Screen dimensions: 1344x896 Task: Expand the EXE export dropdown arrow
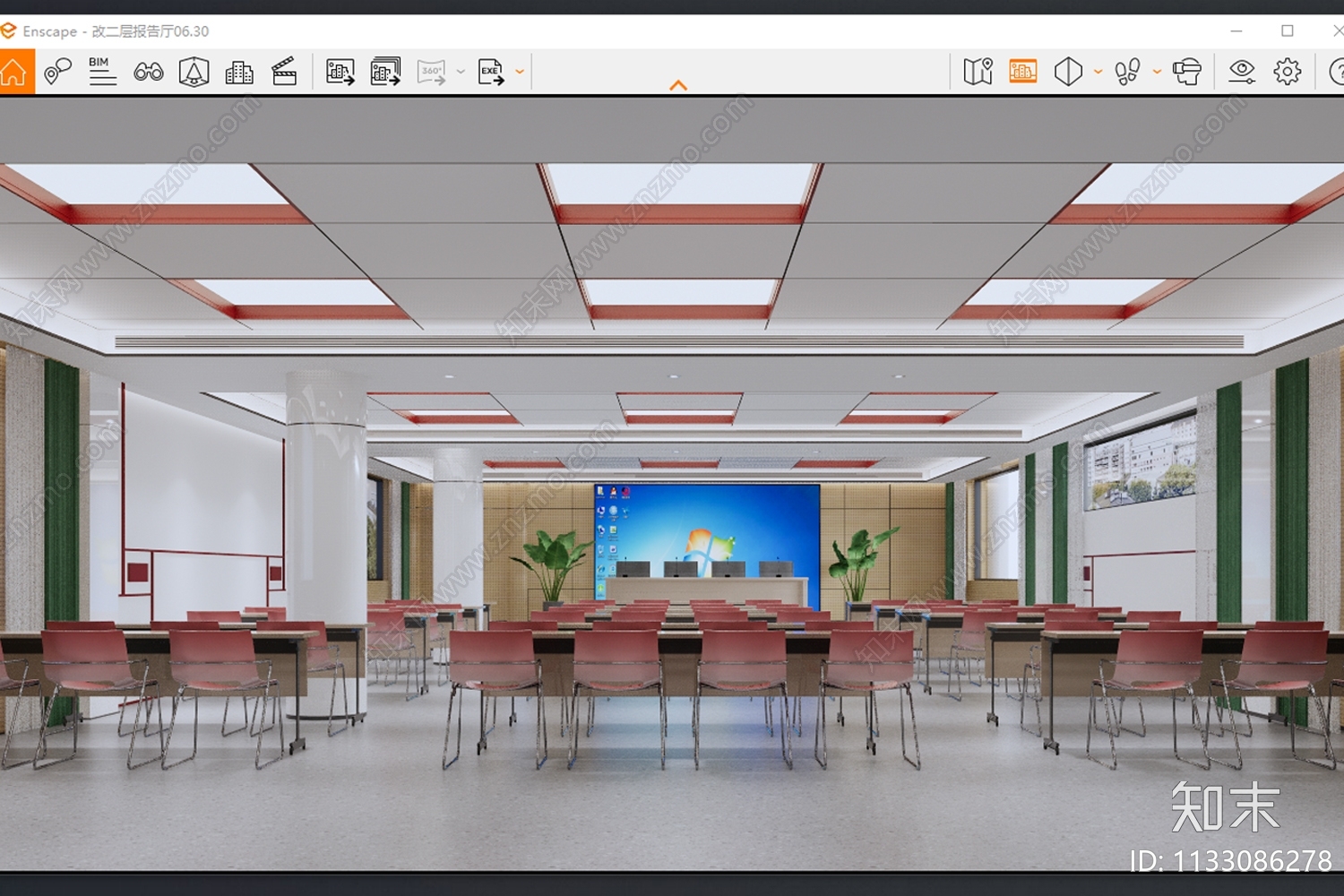coord(520,72)
